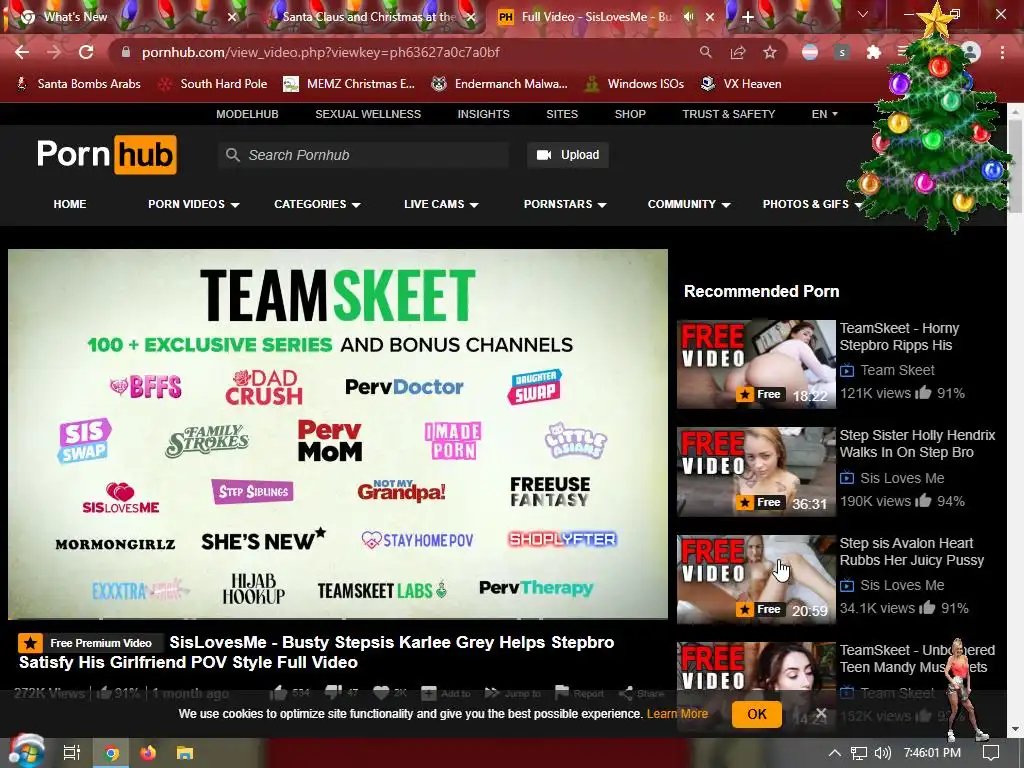Click the Chrome icon in the taskbar

(x=112, y=753)
